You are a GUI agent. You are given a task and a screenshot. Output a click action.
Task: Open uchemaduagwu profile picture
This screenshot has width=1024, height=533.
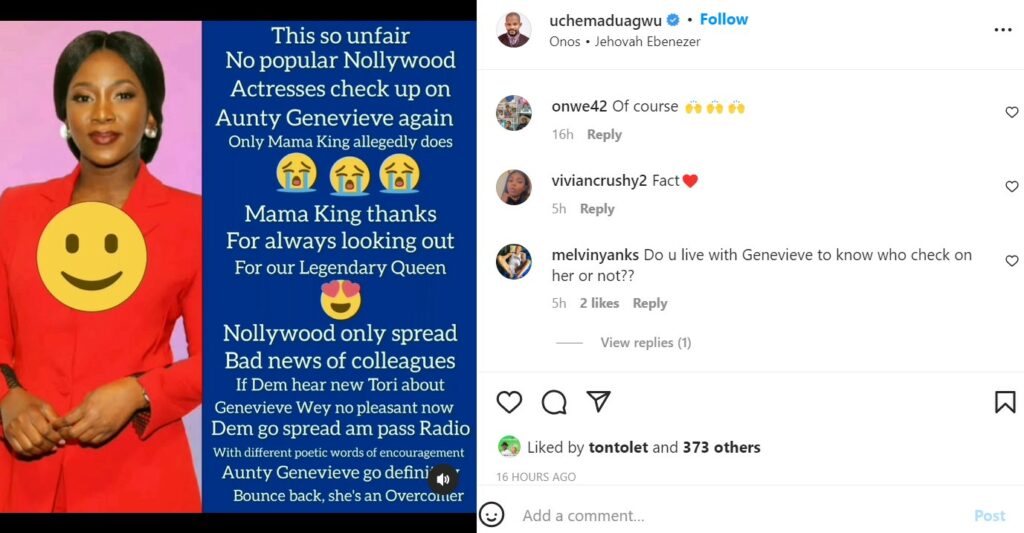(513, 30)
